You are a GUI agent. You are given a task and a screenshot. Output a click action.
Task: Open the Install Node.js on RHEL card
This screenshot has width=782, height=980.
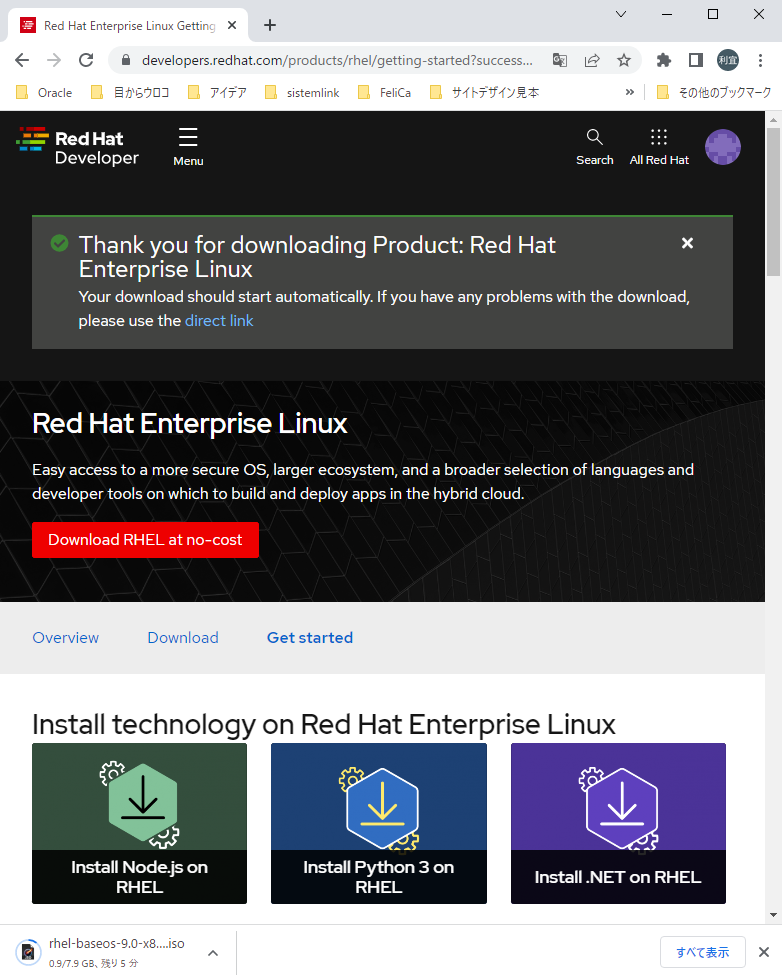[x=139, y=823]
